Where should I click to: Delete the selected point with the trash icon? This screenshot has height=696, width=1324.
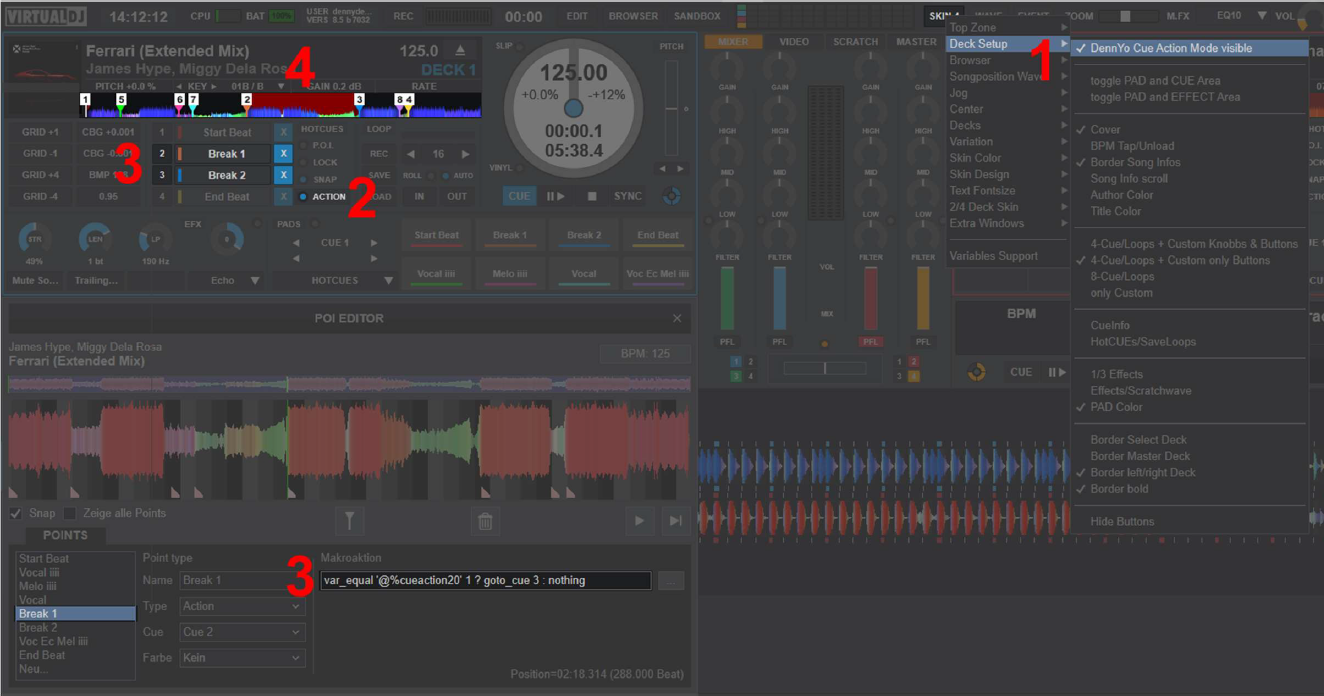pos(485,520)
